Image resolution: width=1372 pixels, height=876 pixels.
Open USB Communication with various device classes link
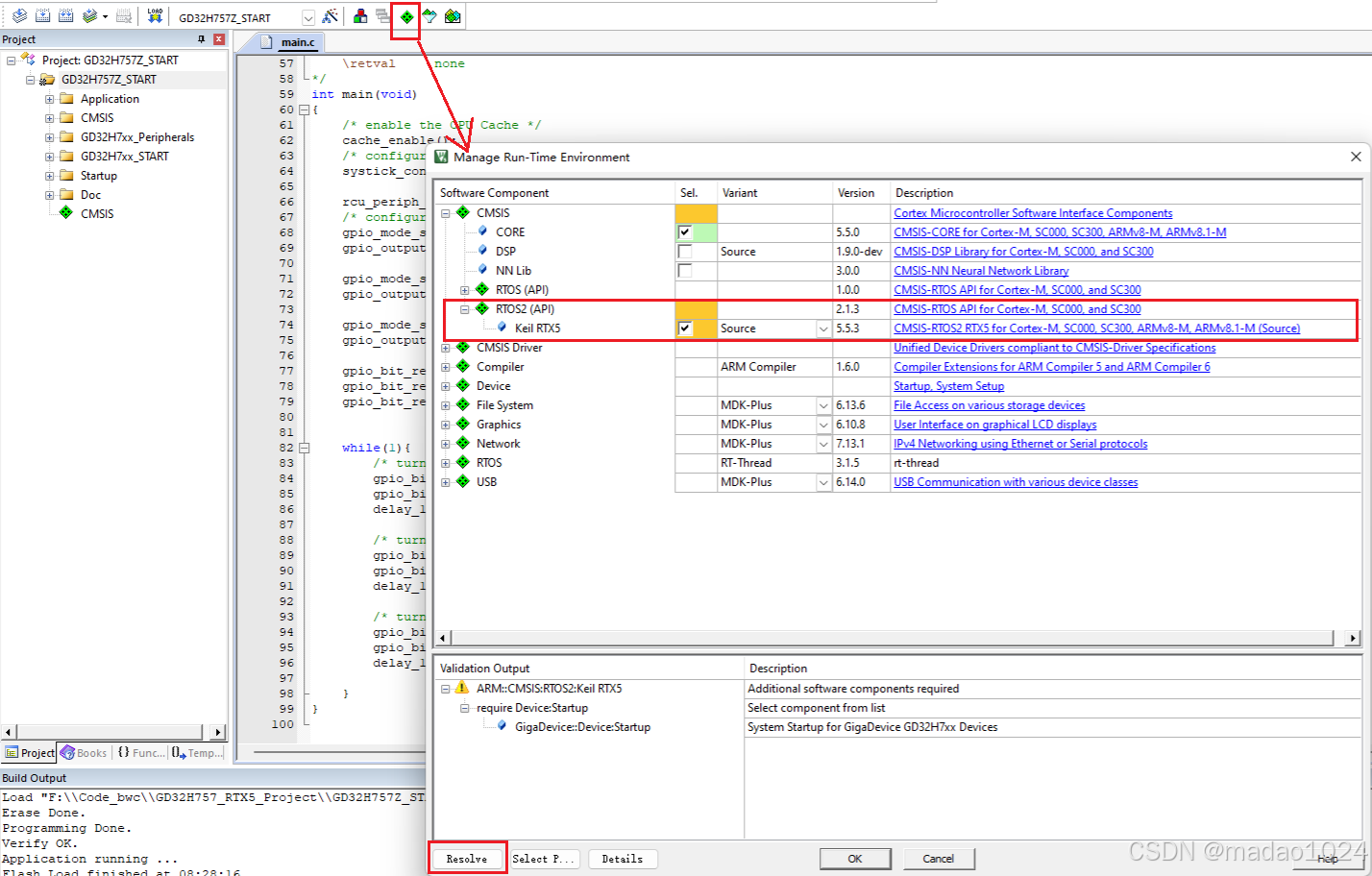coord(1016,482)
